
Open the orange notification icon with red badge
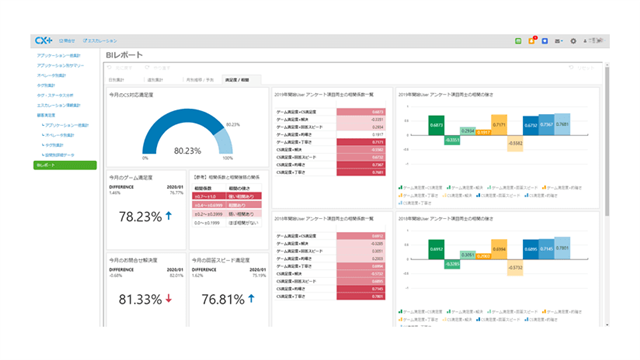(532, 40)
